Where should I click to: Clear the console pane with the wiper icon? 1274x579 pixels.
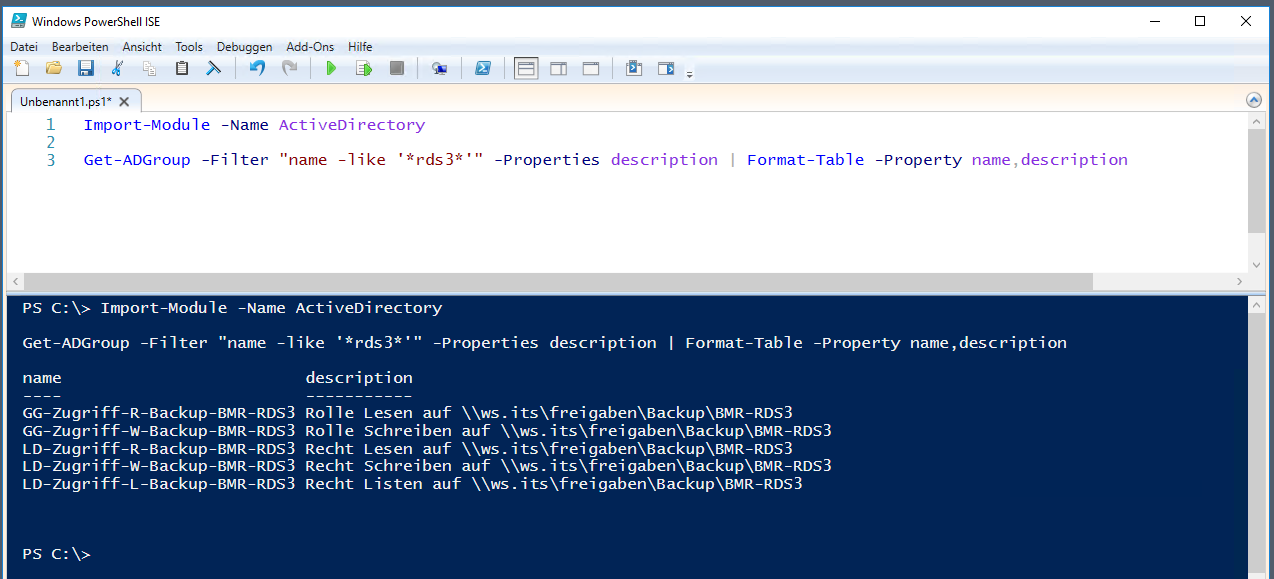click(214, 69)
